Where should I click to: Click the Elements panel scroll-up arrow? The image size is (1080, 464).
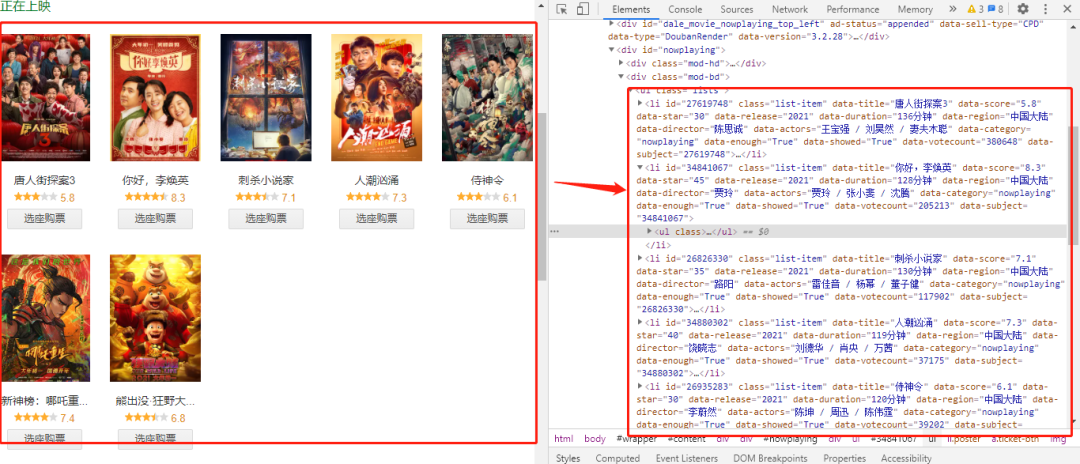click(1075, 25)
